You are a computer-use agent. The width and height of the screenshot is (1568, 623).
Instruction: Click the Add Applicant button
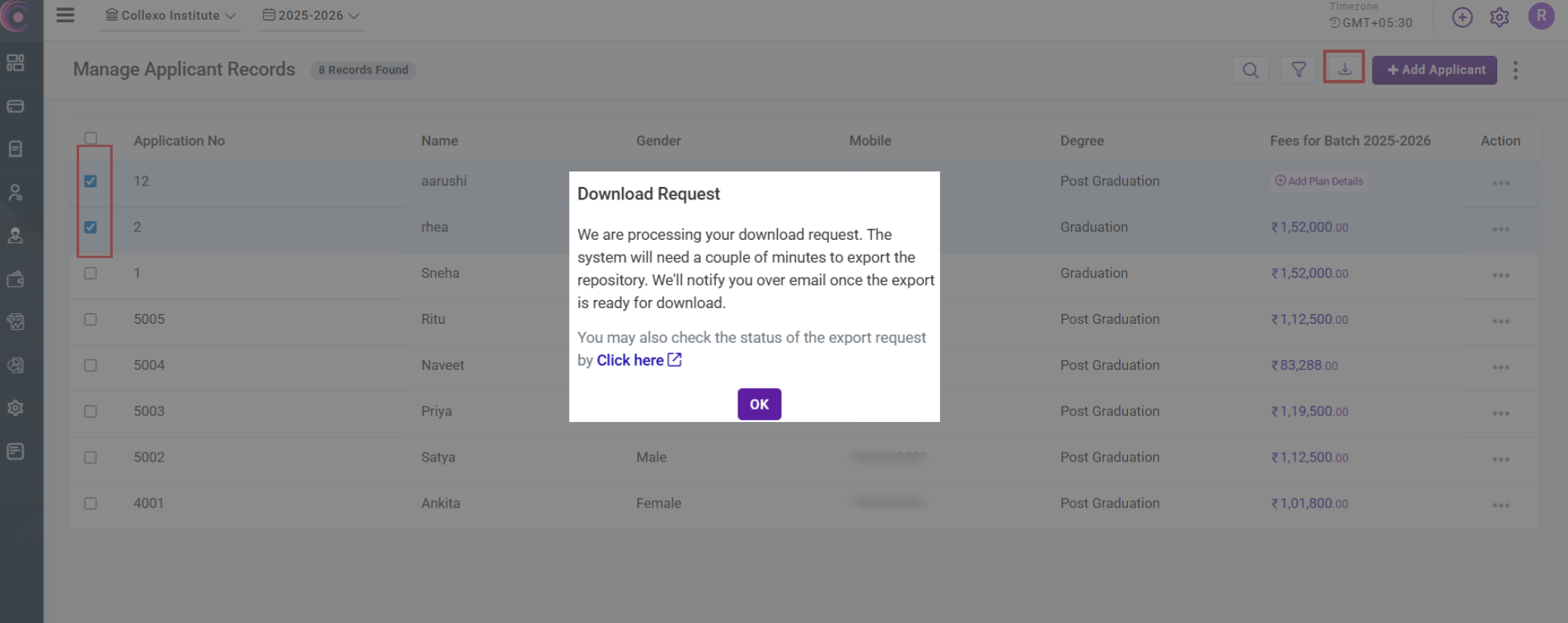coord(1434,70)
